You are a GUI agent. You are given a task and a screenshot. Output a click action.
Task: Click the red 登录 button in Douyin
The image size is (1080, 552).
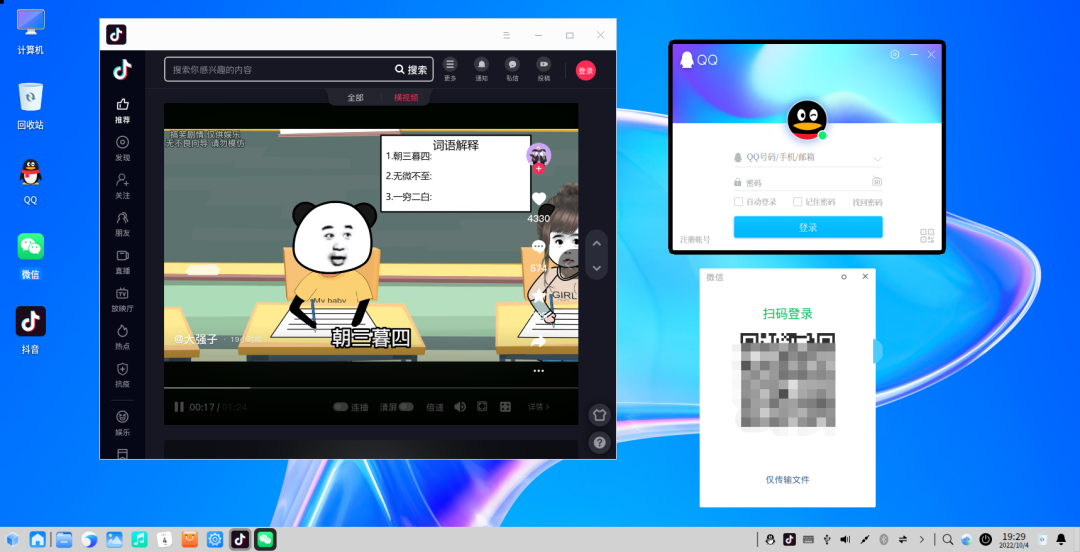tap(585, 70)
